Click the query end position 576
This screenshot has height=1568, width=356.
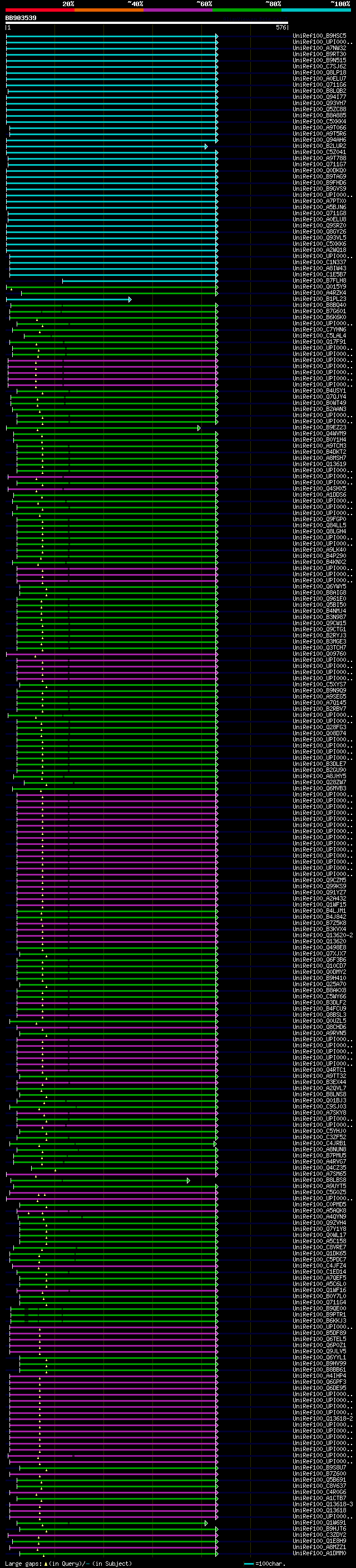281,27
